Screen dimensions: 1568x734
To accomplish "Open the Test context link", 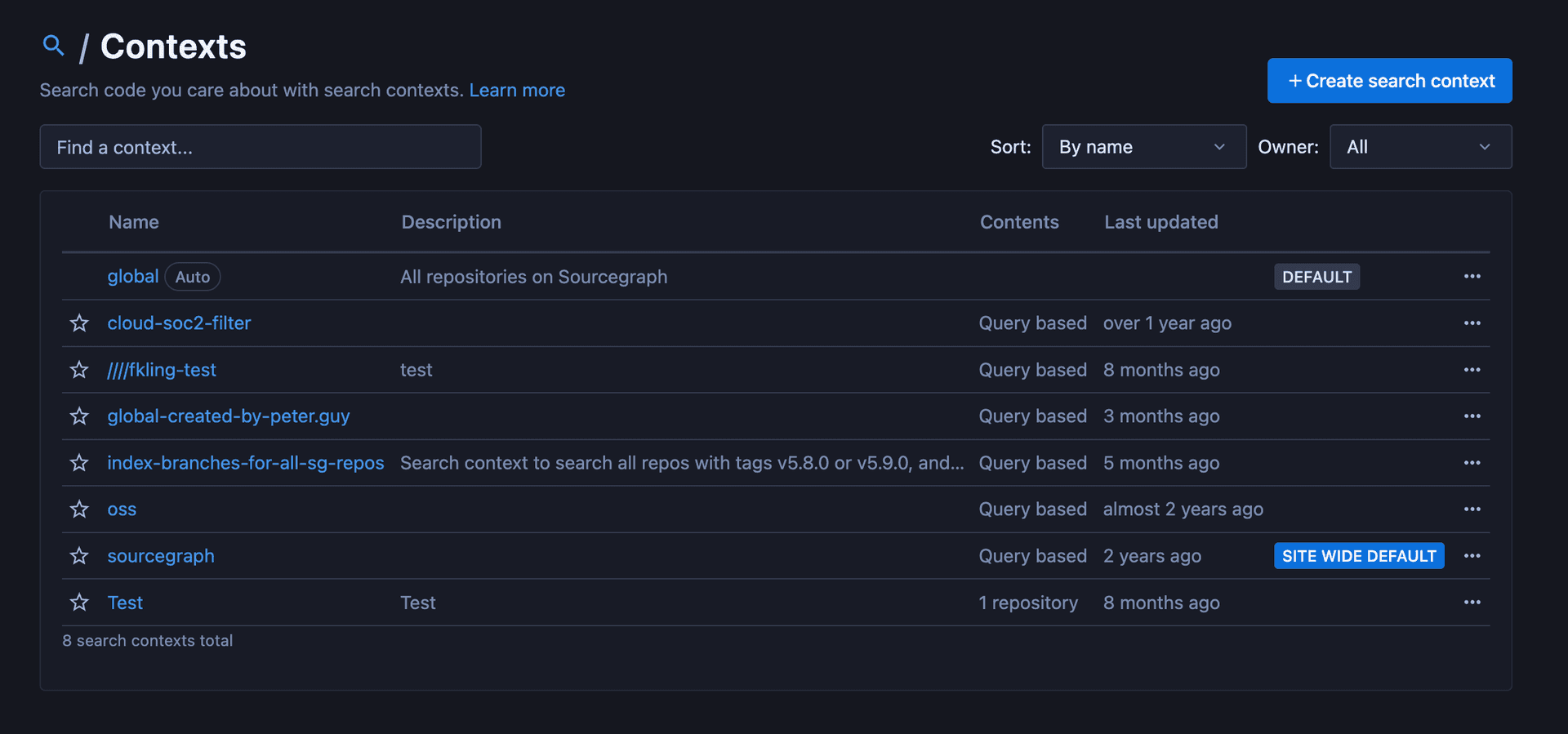I will pyautogui.click(x=125, y=603).
